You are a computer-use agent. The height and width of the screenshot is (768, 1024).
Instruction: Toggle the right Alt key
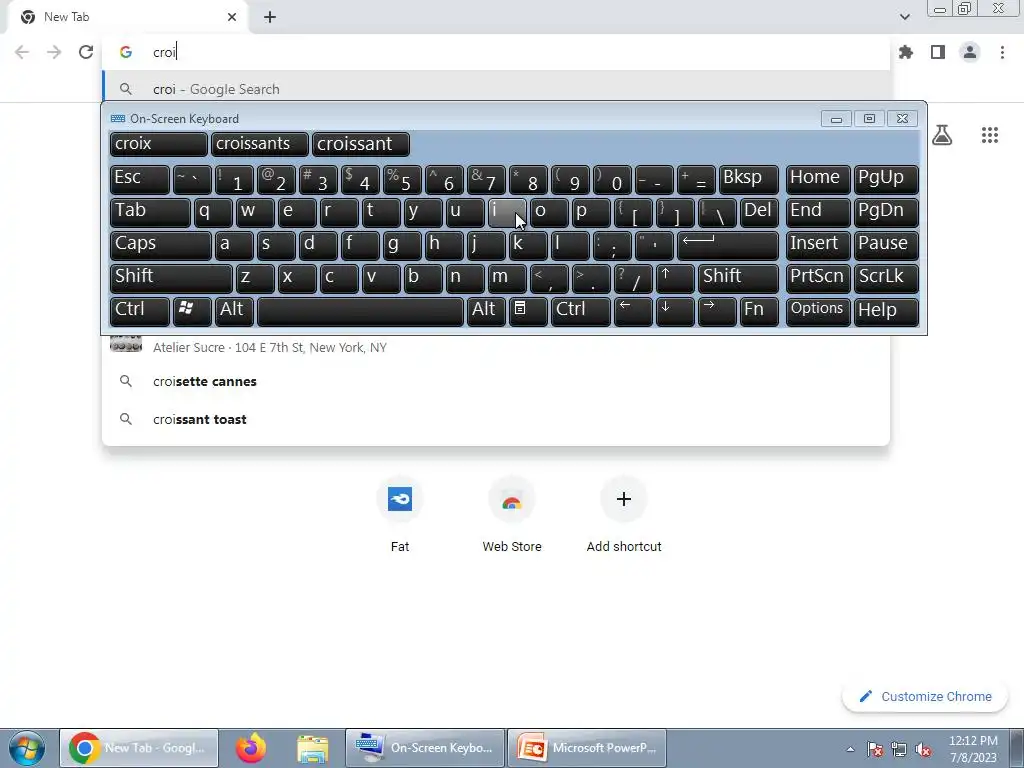pos(486,311)
